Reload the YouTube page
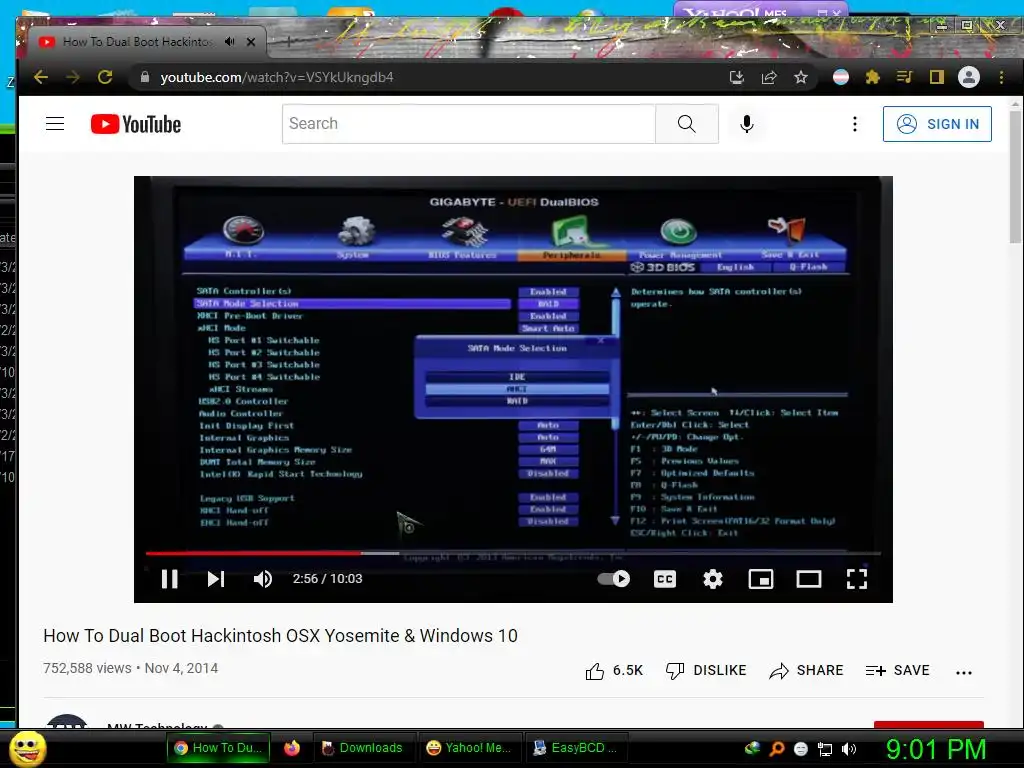Viewport: 1024px width, 768px height. (105, 77)
